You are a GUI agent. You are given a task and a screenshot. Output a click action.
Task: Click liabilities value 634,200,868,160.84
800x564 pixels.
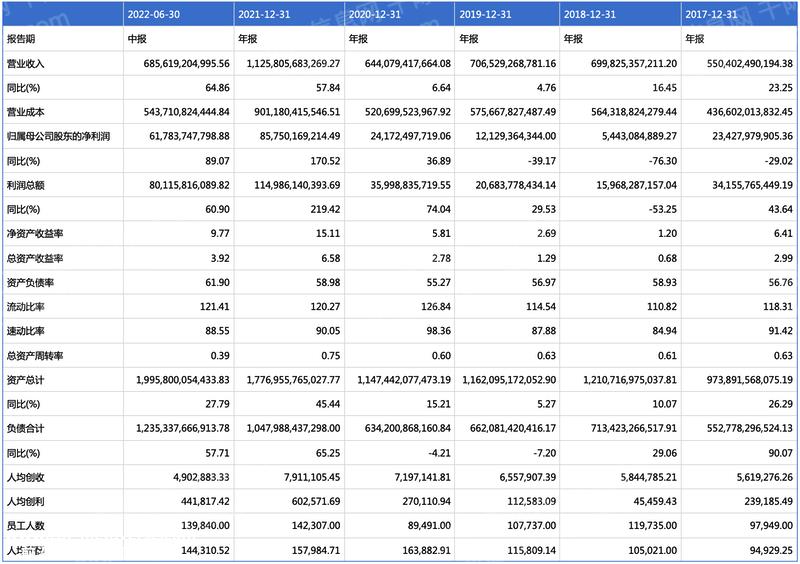408,429
